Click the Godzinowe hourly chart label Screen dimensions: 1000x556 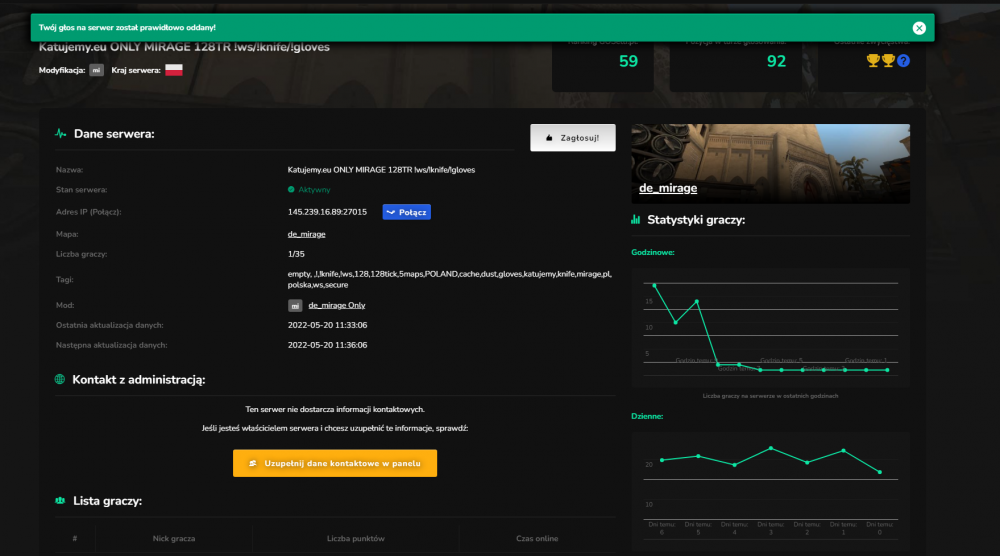pyautogui.click(x=652, y=252)
